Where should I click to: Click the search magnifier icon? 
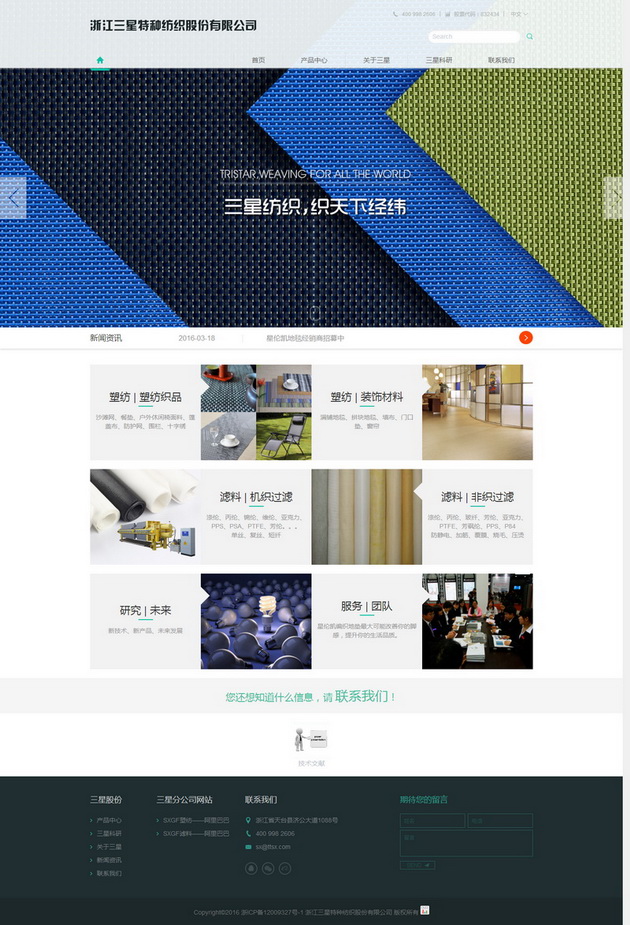tap(529, 37)
